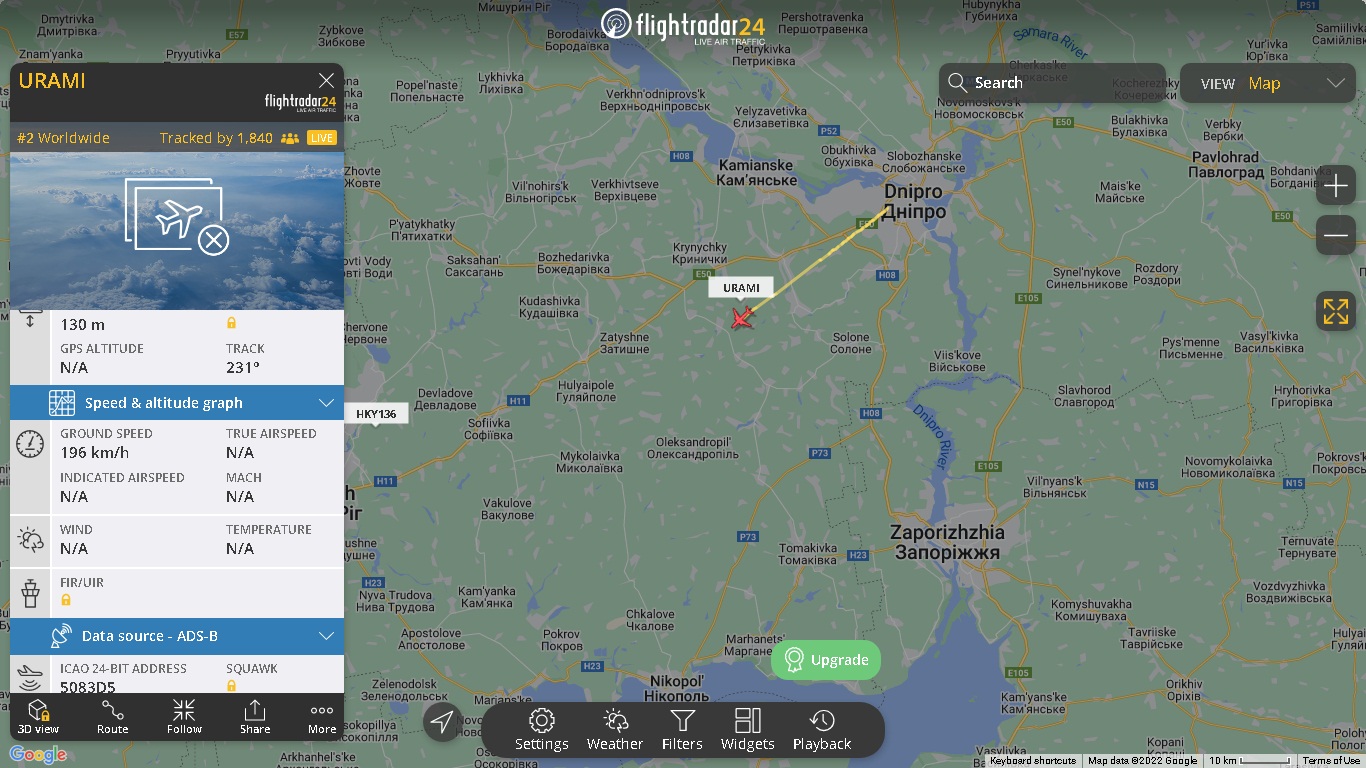The image size is (1366, 768).
Task: Open the Filters funnel
Action: click(682, 730)
